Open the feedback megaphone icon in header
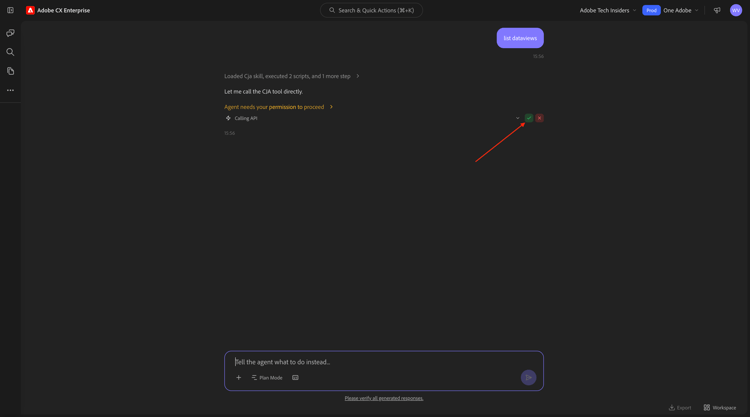Viewport: 750px width, 417px height. (x=717, y=10)
